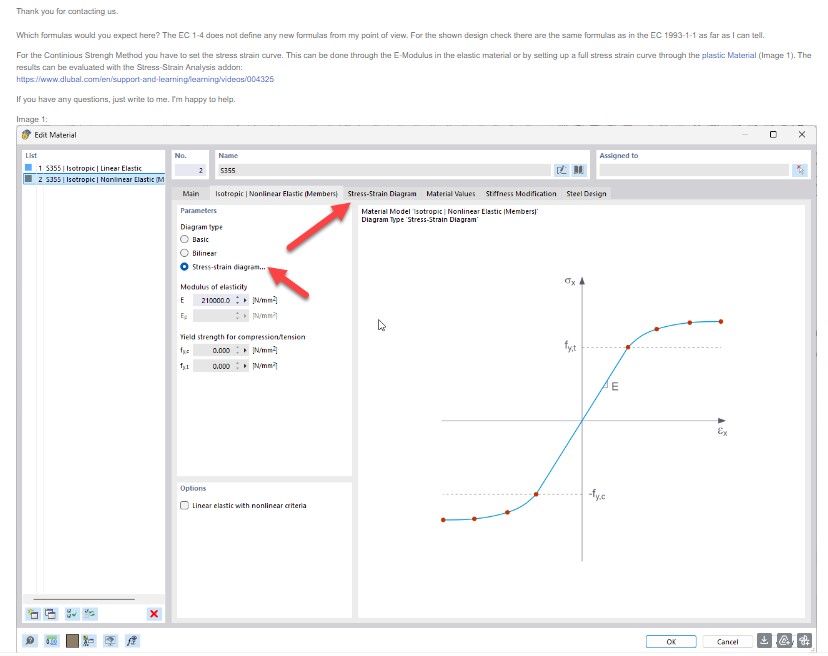Image resolution: width=828 pixels, height=656 pixels.
Task: Click the new material icon below the list
Action: pyautogui.click(x=32, y=613)
